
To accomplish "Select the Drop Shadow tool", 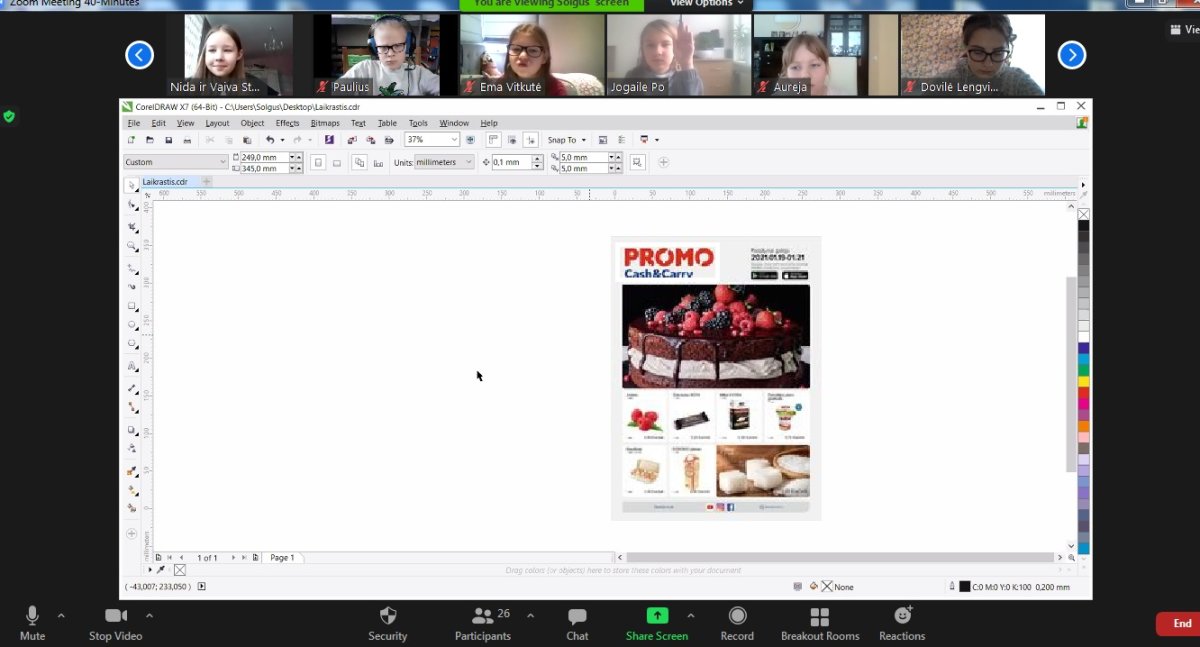I will click(x=132, y=430).
